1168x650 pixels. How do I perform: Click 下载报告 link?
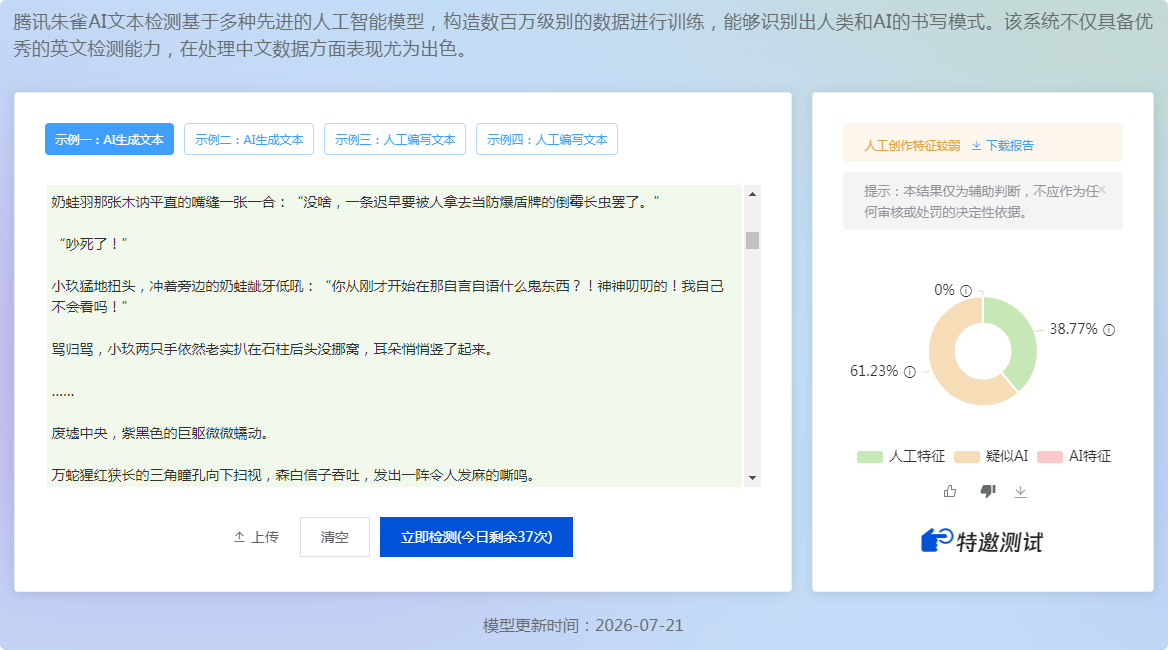1003,145
